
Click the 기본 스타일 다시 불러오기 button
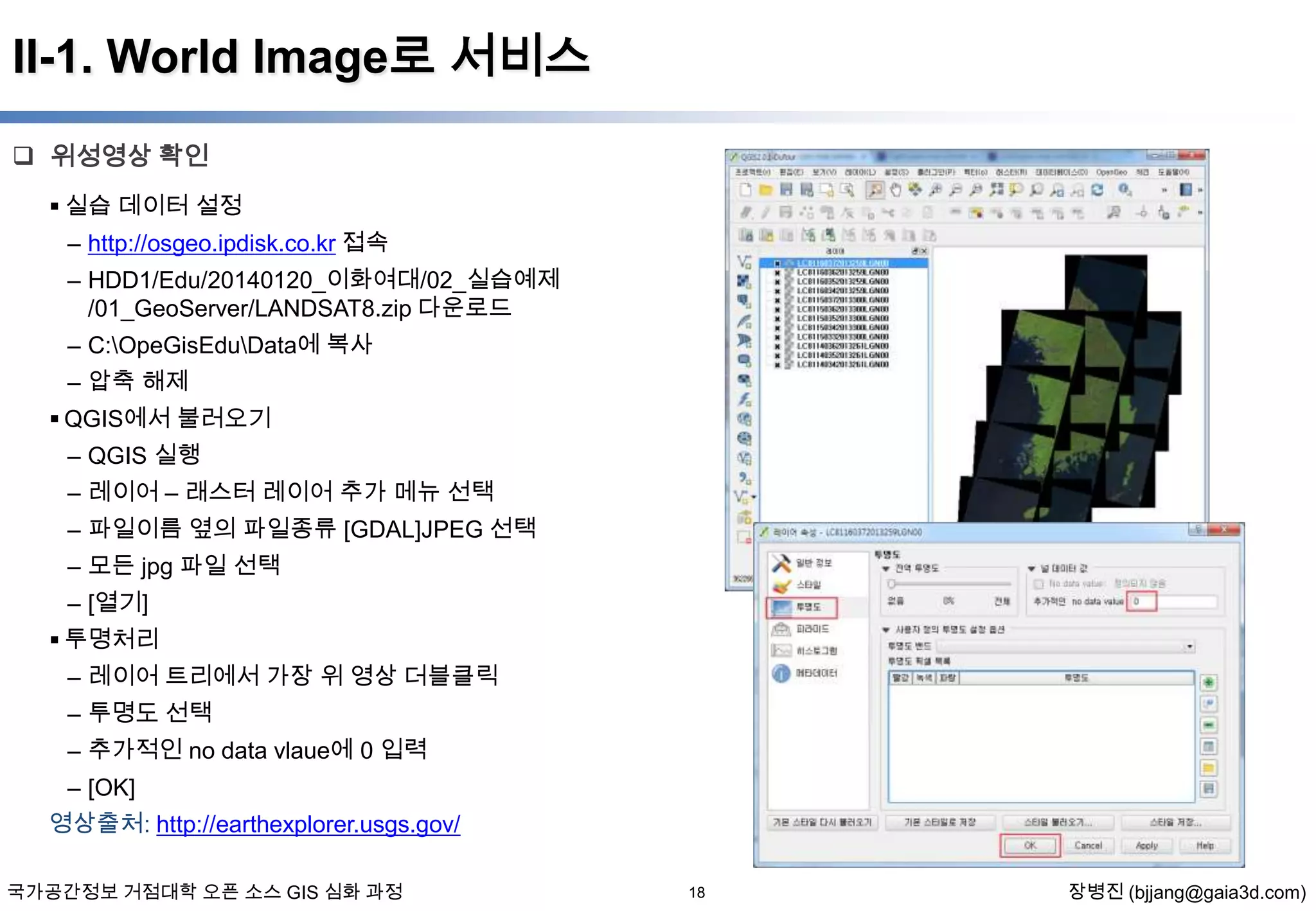coord(822,822)
